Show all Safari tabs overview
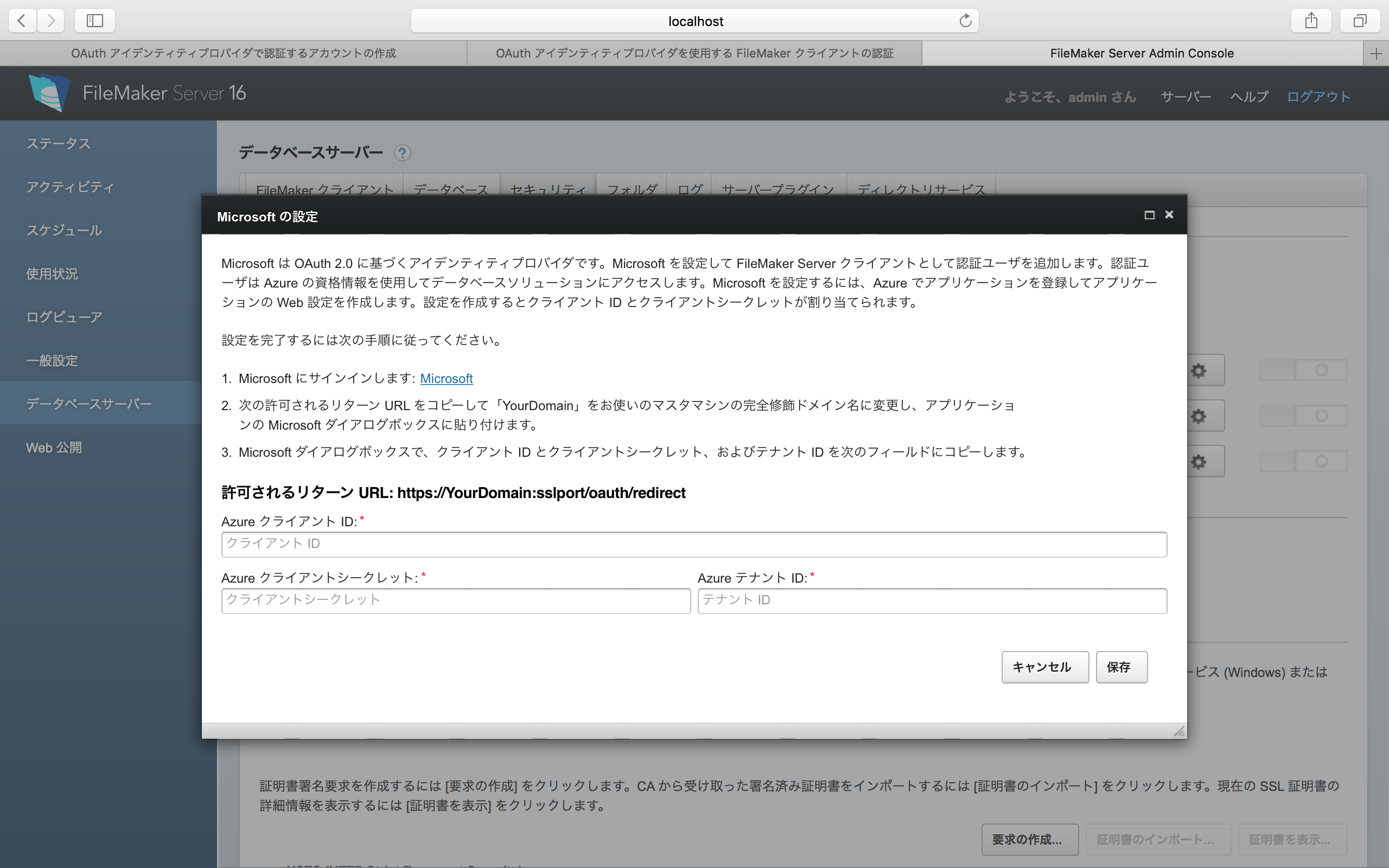 point(1360,21)
